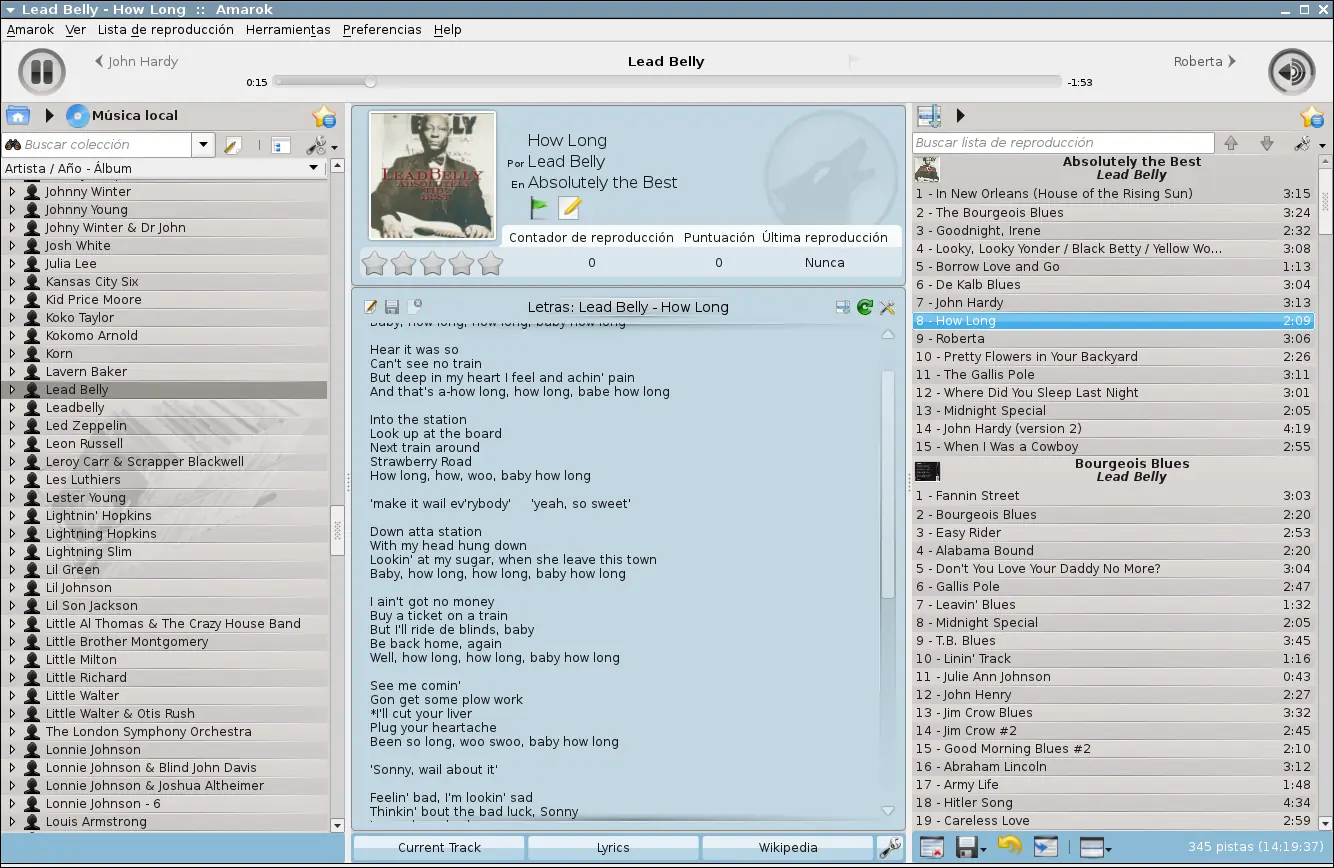Open the Lista de reproducción menu
Screen dimensions: 1334x868
[x=166, y=30]
